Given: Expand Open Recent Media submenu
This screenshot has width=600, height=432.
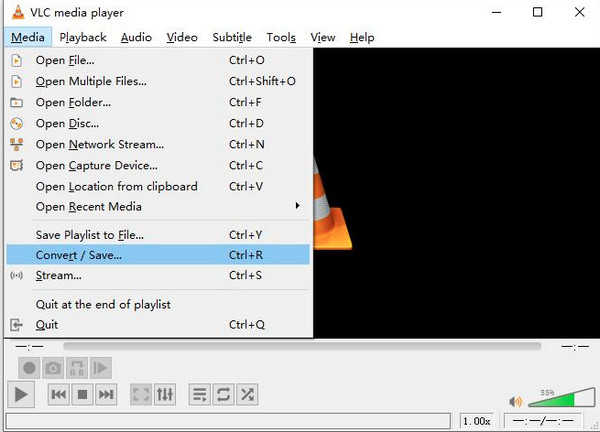Looking at the screenshot, I should [x=158, y=207].
